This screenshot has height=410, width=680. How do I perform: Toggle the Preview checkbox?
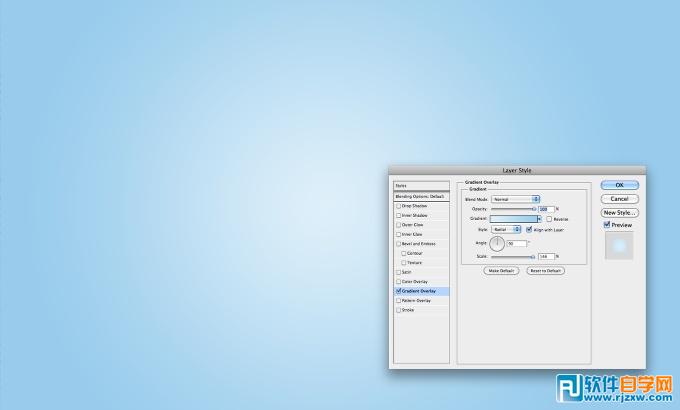tap(607, 226)
